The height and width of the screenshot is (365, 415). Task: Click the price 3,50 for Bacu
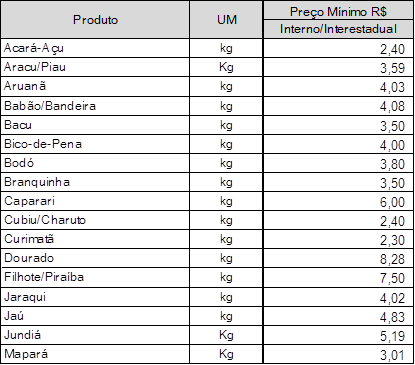tap(392, 126)
